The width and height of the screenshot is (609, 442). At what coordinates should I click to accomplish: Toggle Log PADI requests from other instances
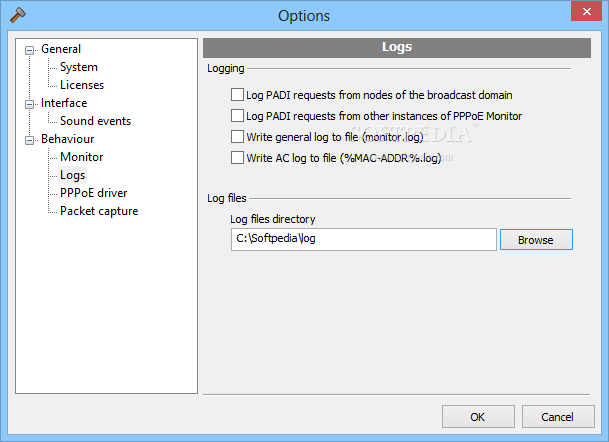[x=237, y=116]
